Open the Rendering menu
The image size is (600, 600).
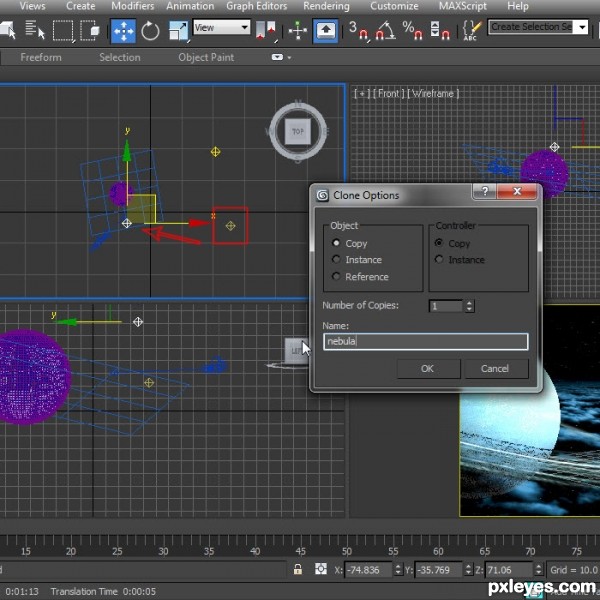pos(326,6)
